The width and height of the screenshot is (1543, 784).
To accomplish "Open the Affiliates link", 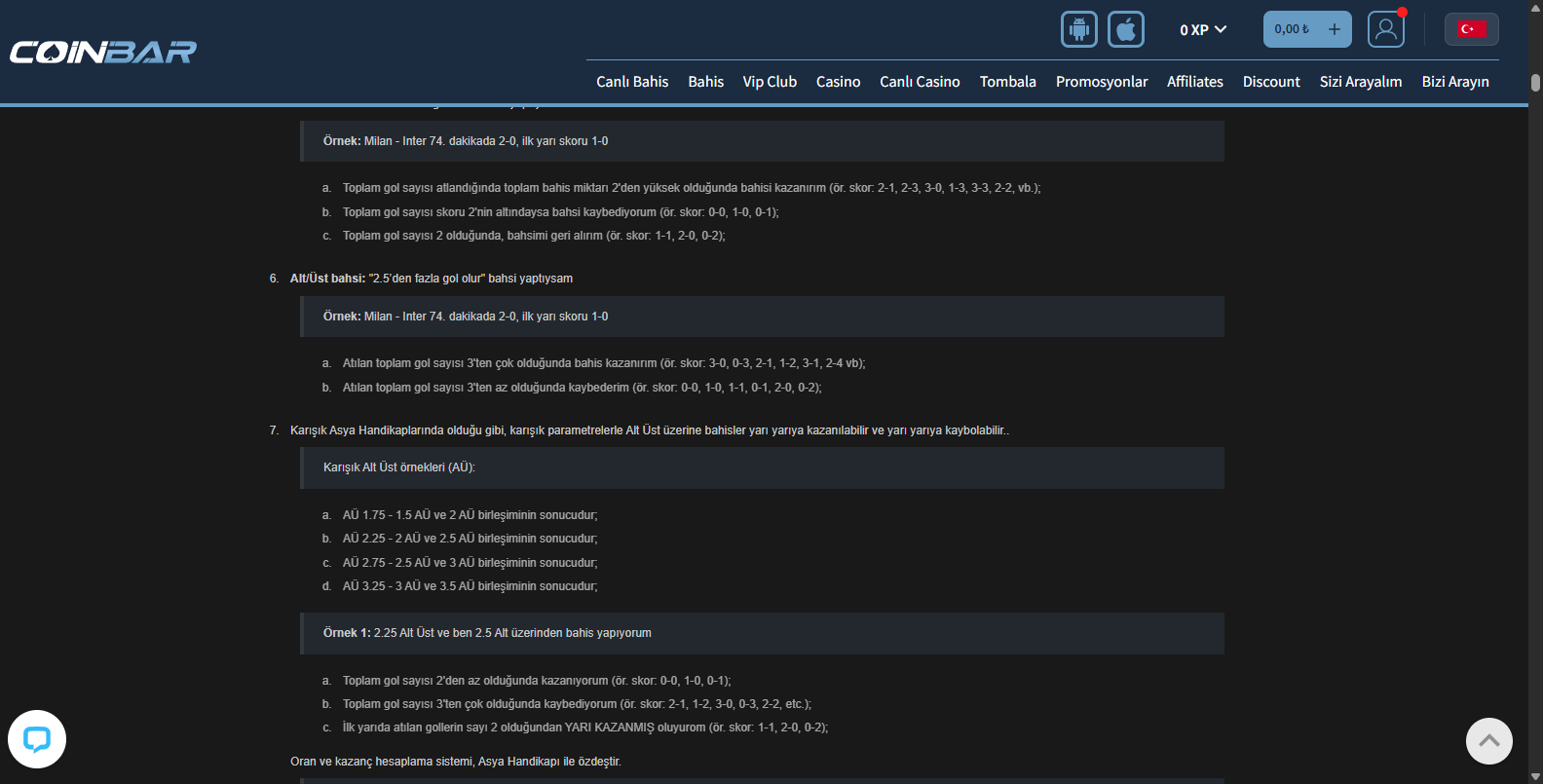I will (x=1195, y=82).
